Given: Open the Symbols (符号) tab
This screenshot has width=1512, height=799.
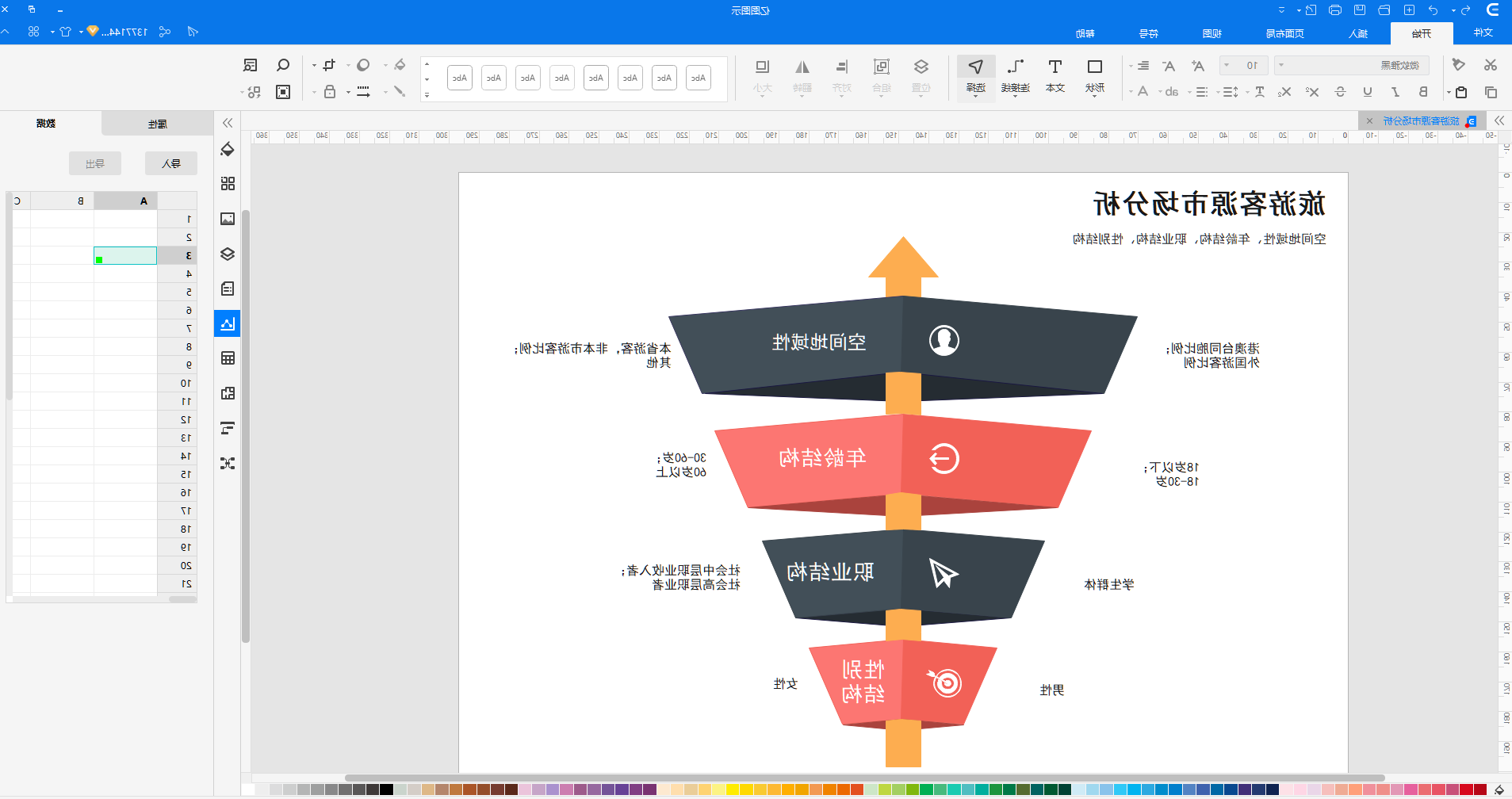Looking at the screenshot, I should pos(1148,33).
